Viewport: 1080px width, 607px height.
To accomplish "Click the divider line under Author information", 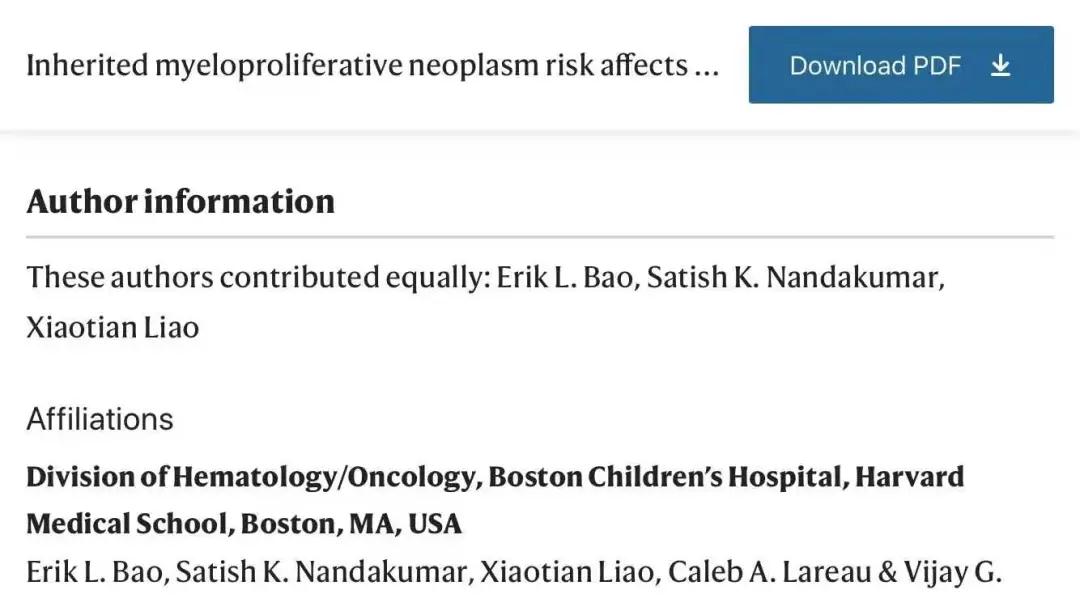I will coord(540,237).
